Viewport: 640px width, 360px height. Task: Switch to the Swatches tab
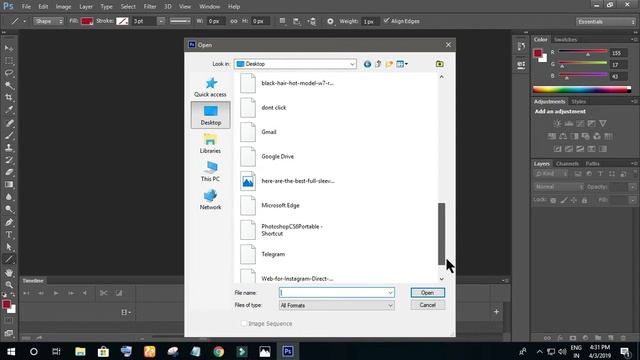pyautogui.click(x=565, y=40)
